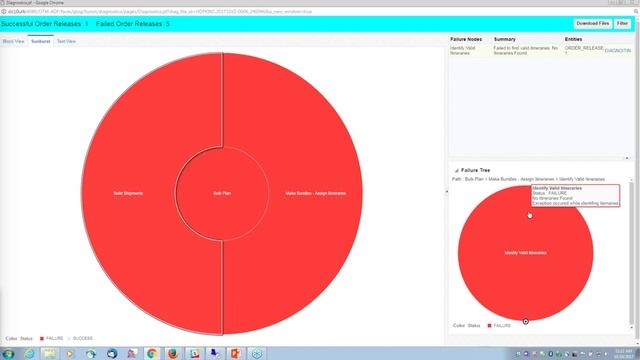Click the taskbar clock
The height and width of the screenshot is (360, 640).
623,354
